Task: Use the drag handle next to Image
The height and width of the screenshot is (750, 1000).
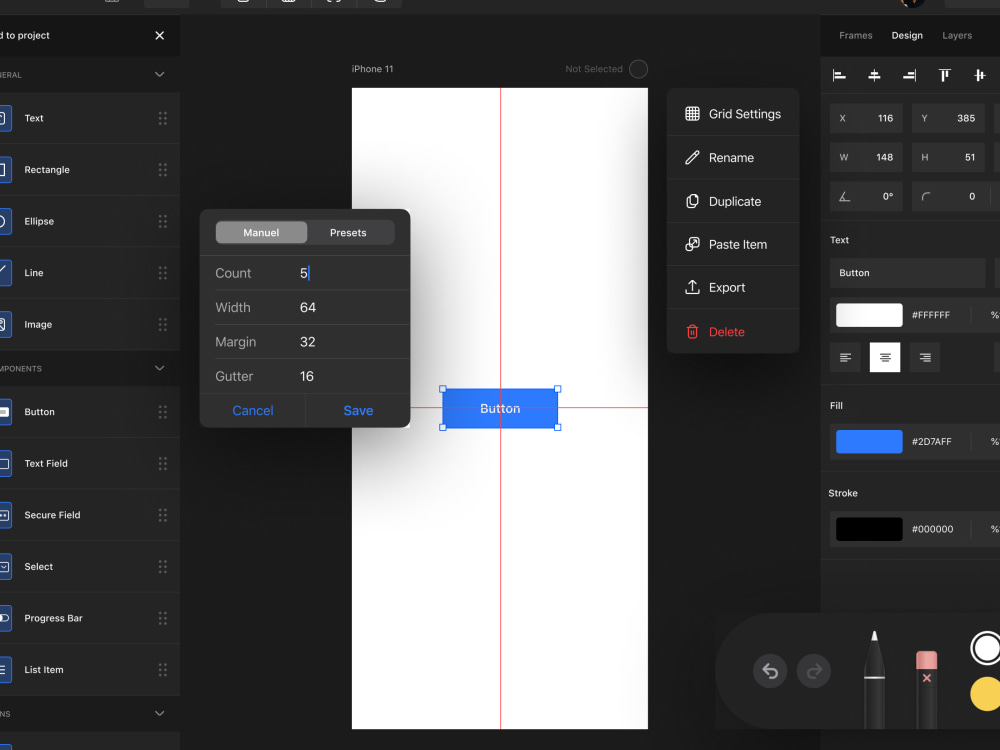Action: 163,325
